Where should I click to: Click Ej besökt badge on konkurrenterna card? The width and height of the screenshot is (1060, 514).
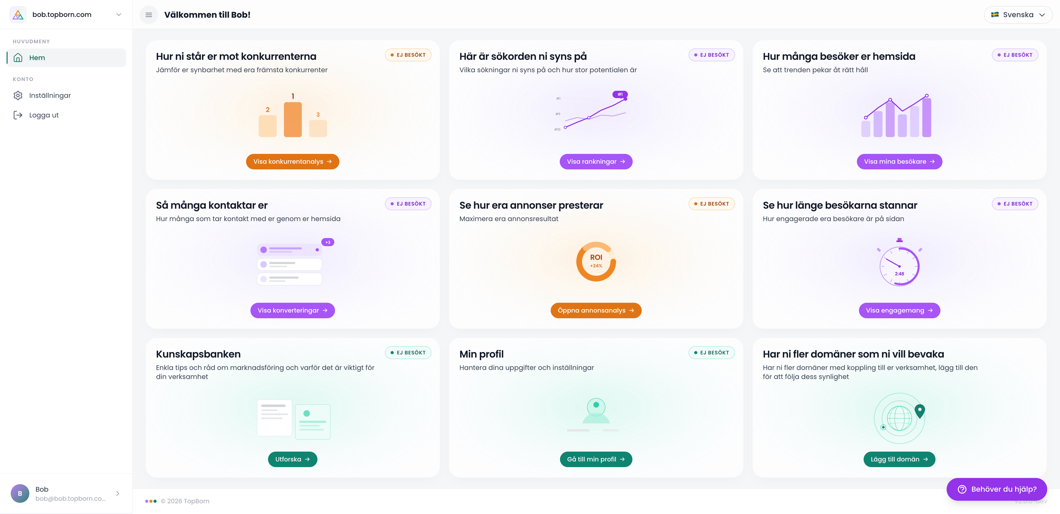pos(408,55)
